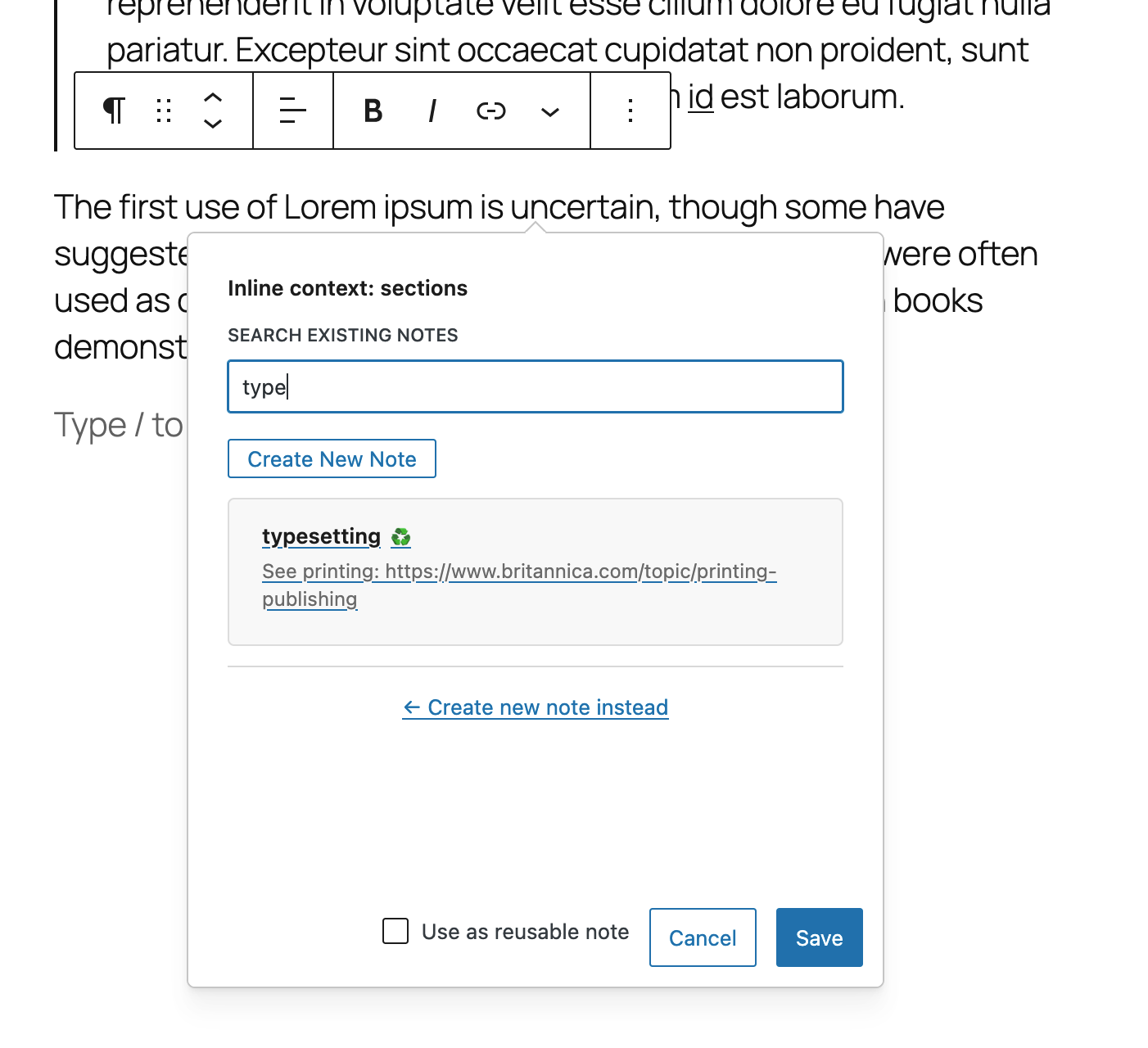Open block options via three-dot icon

(630, 111)
